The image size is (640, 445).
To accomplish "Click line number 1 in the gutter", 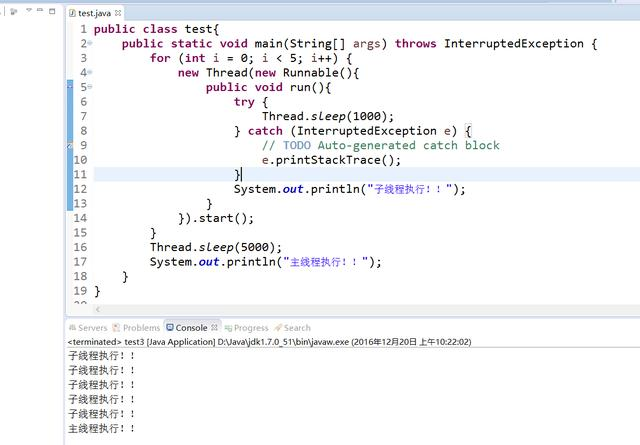I will [83, 29].
